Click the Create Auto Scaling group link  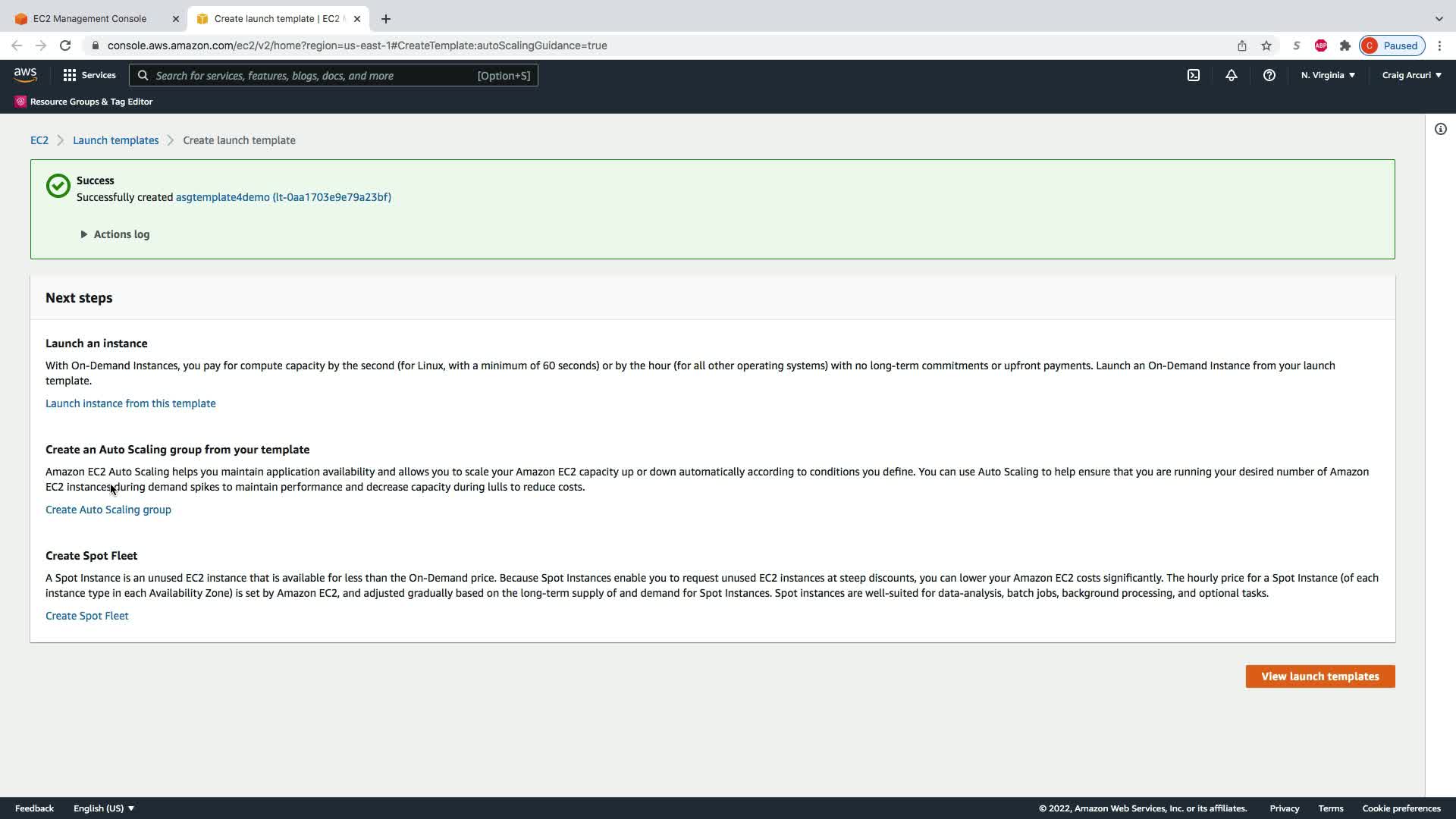pyautogui.click(x=108, y=510)
